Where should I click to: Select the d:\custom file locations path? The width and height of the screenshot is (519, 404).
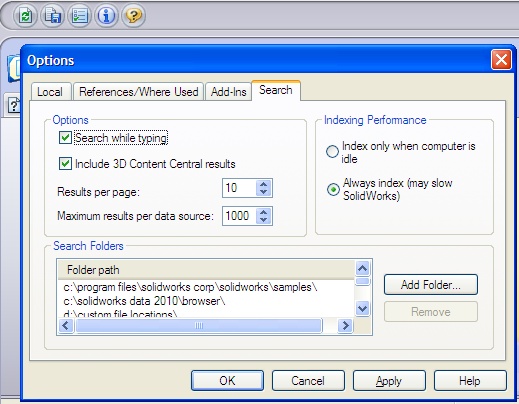coord(120,314)
